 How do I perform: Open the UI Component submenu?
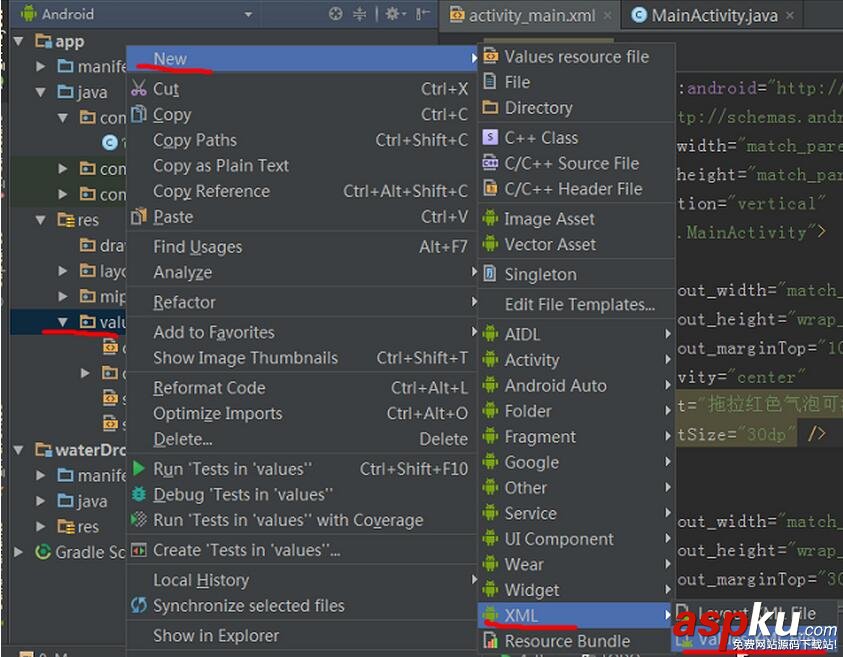click(577, 539)
